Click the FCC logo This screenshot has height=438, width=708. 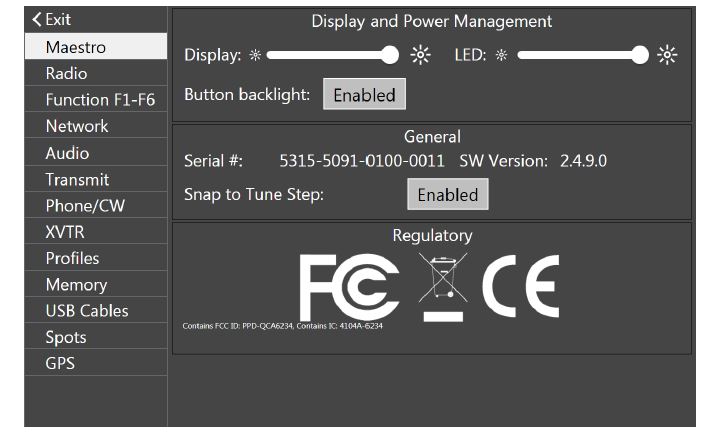[x=349, y=287]
